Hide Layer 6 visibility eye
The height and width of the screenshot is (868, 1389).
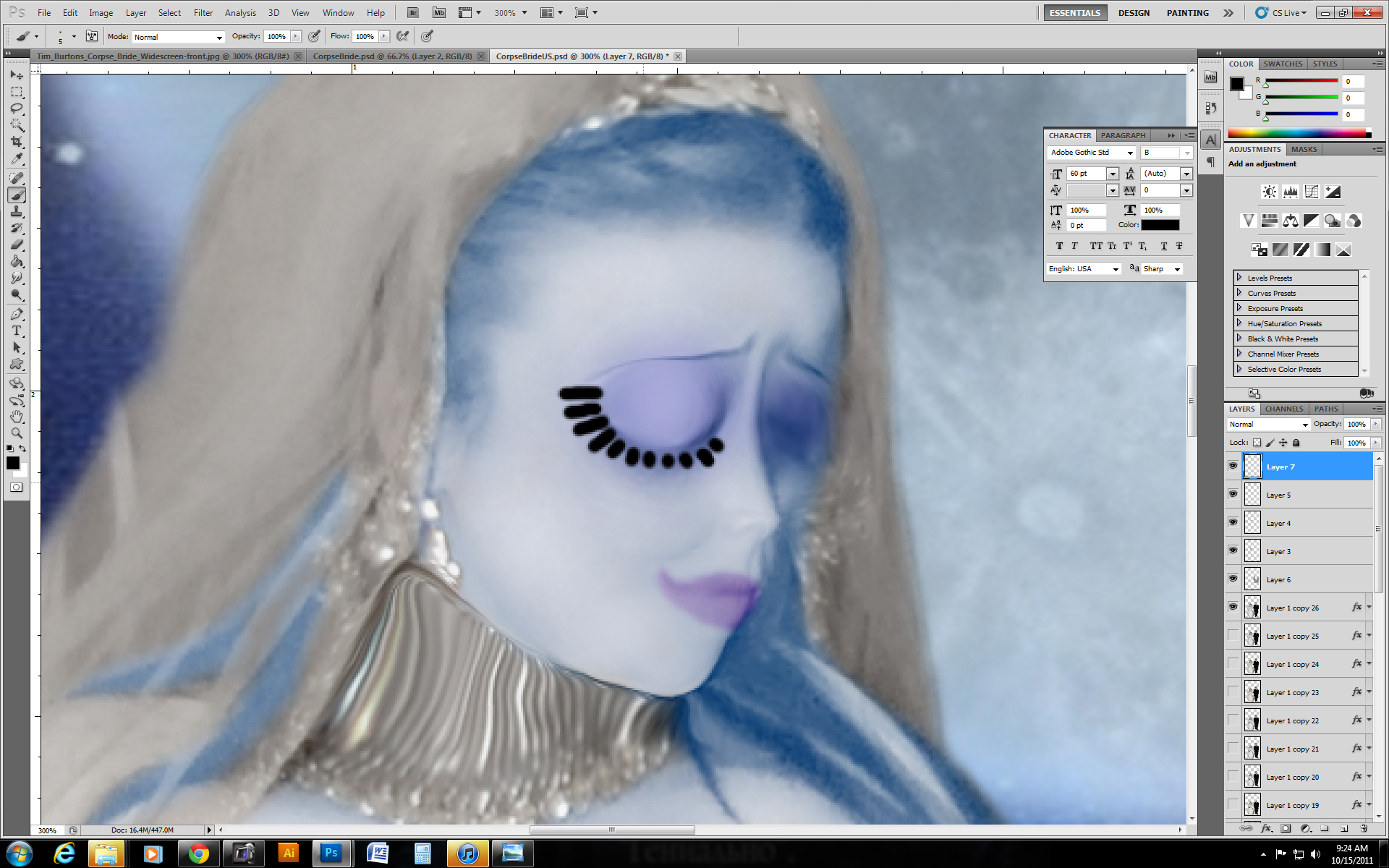coord(1233,579)
